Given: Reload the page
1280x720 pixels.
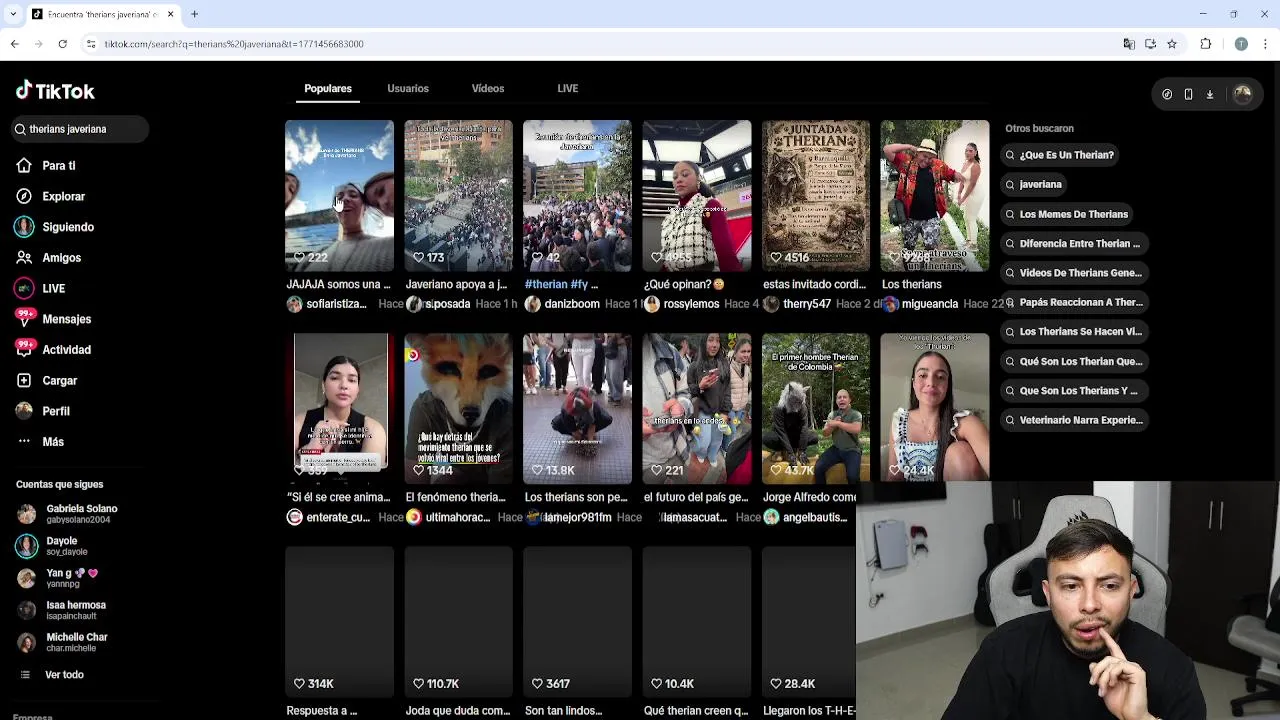Looking at the screenshot, I should tap(62, 44).
